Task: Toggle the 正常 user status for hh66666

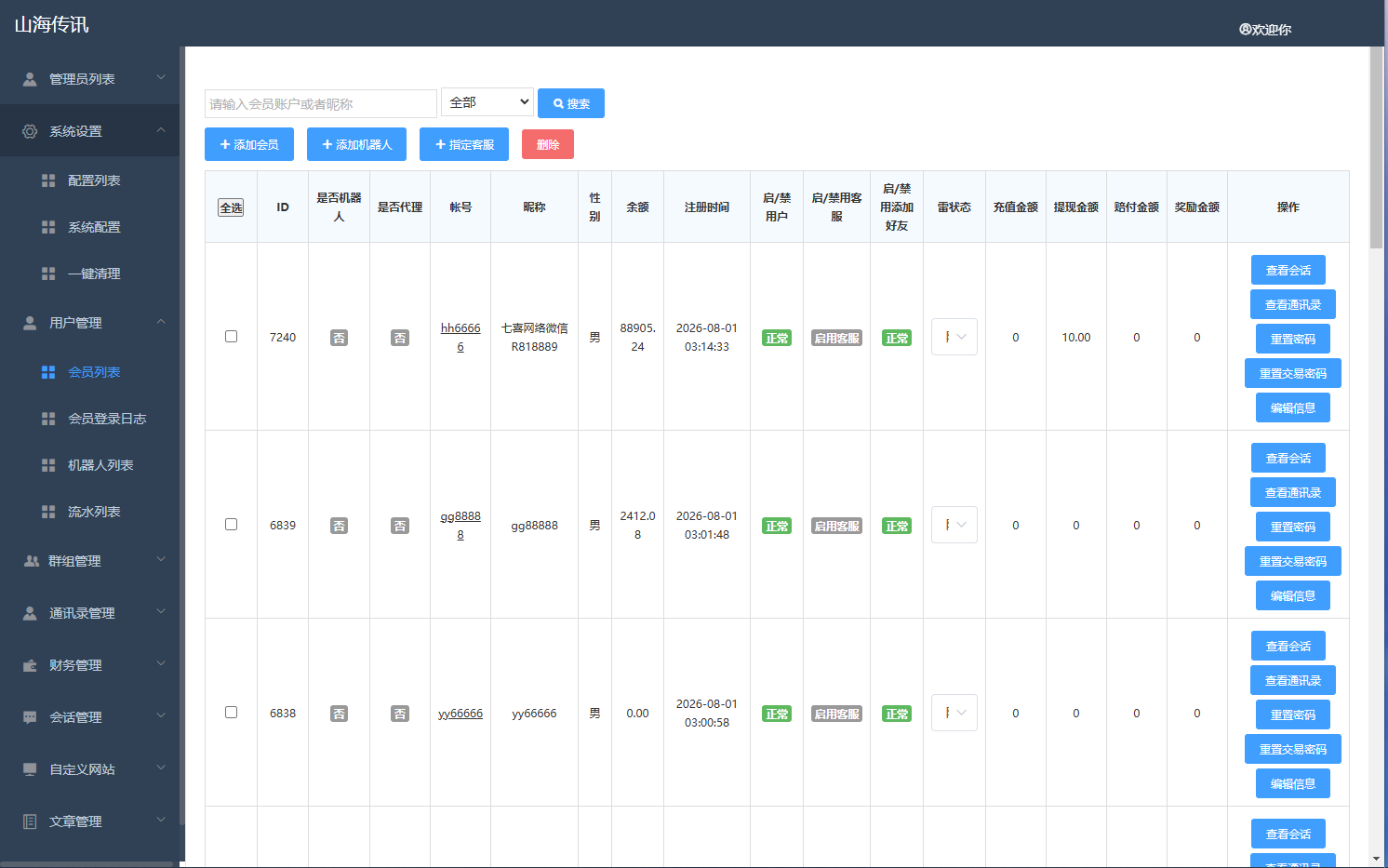Action: pyautogui.click(x=777, y=338)
